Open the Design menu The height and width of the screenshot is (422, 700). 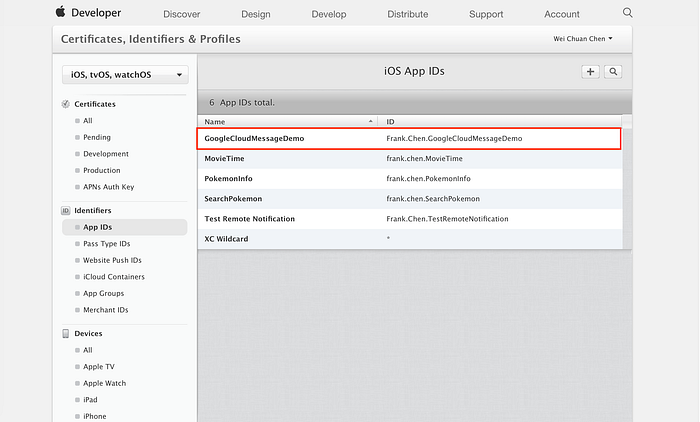coord(256,14)
